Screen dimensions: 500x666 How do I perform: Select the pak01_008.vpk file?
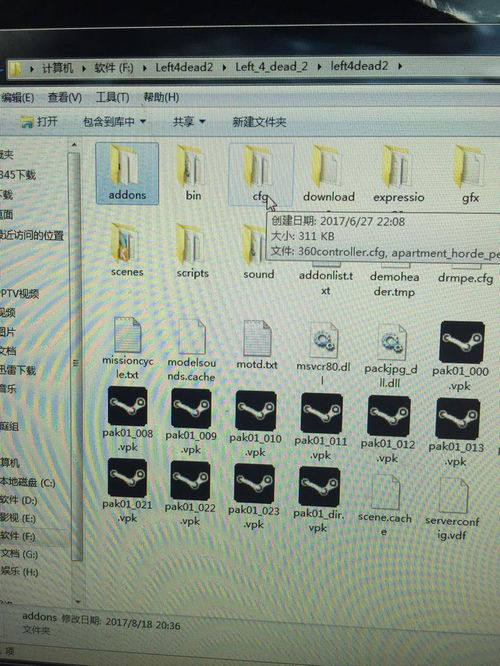pos(127,420)
